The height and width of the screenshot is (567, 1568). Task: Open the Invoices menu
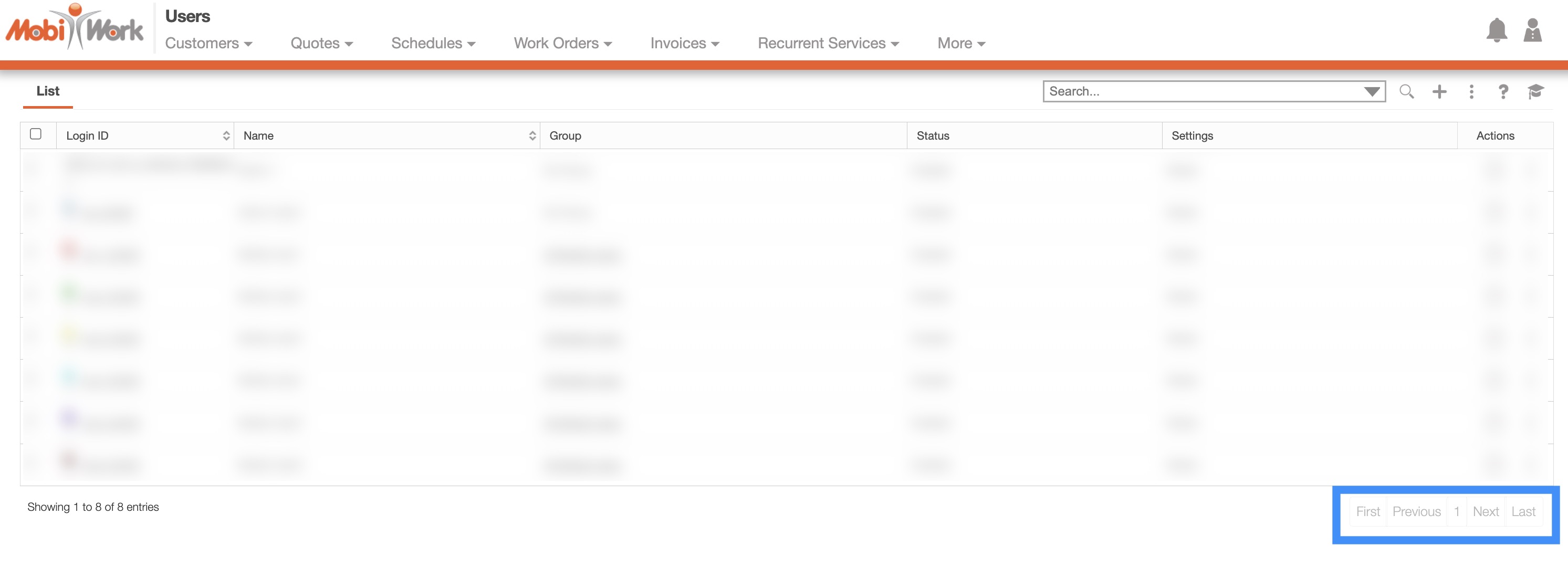[684, 43]
